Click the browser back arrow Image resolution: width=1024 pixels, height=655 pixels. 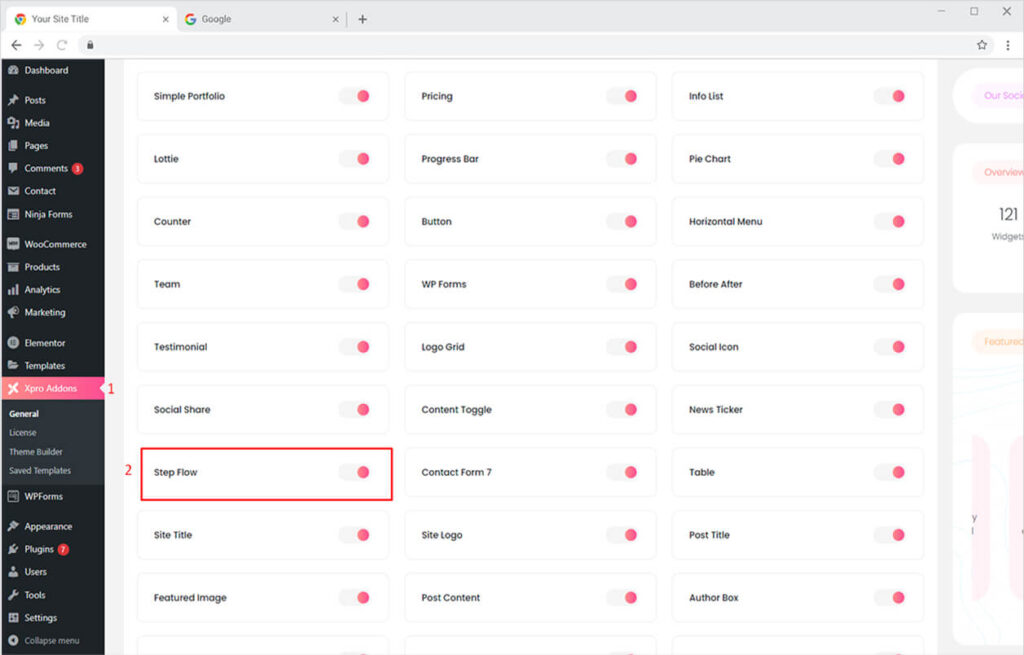[x=16, y=45]
